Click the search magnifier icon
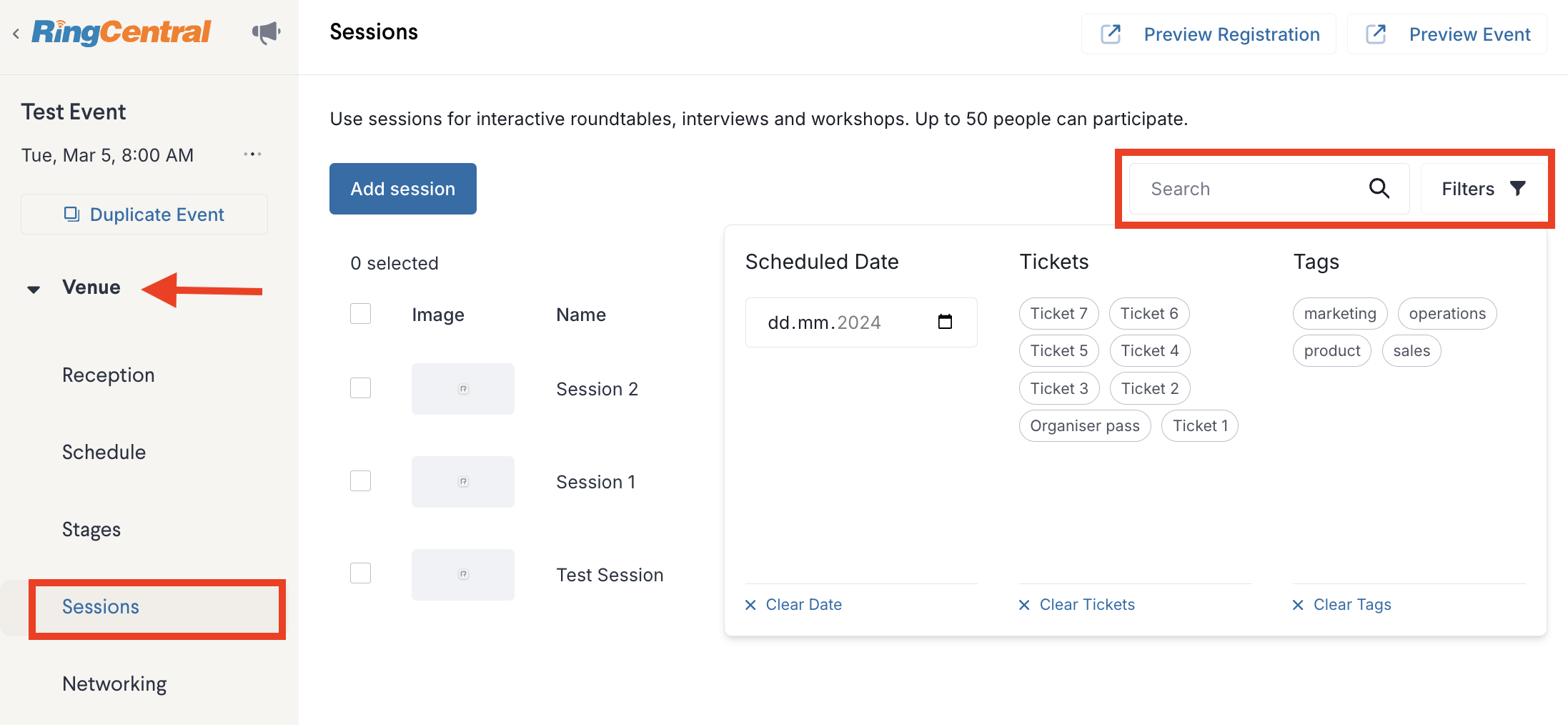The image size is (1568, 725). tap(1379, 189)
